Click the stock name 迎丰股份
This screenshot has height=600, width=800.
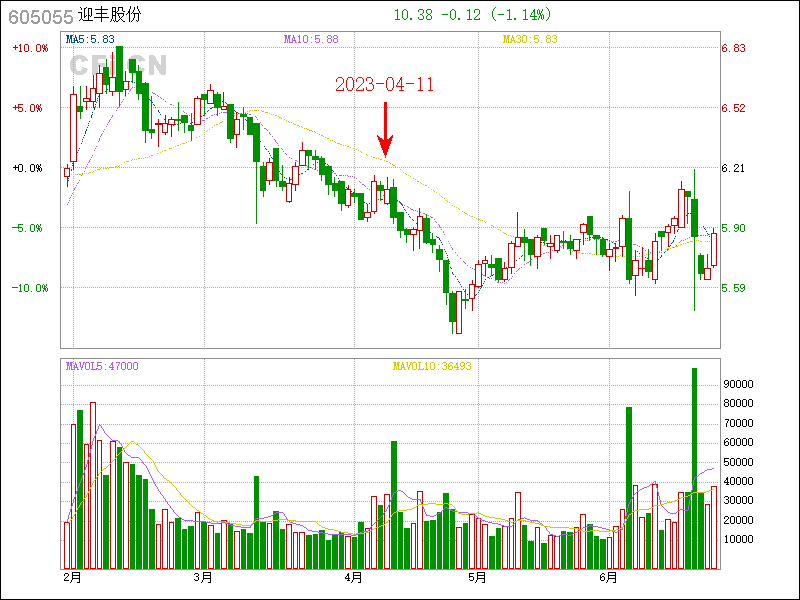click(109, 15)
